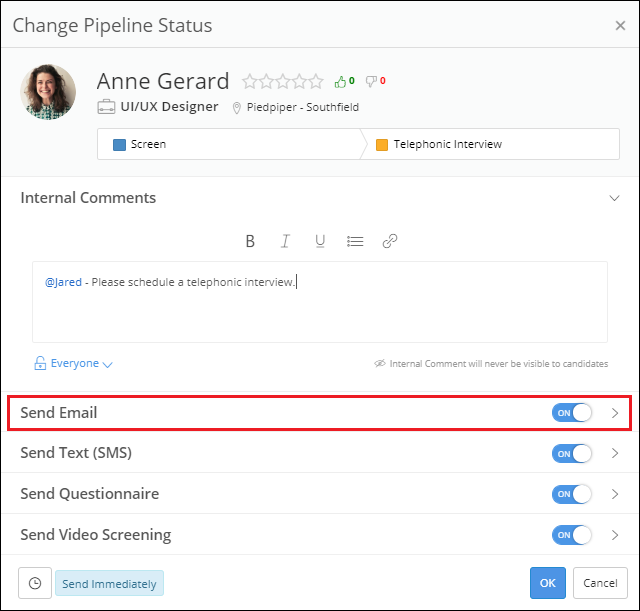
Task: Switch off Send Questionnaire toggle
Action: (x=572, y=494)
